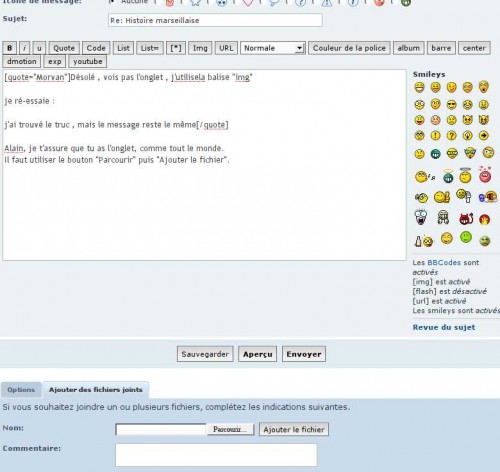Insert the green round smiley face
This screenshot has height=472, width=500.
pyautogui.click(x=466, y=237)
